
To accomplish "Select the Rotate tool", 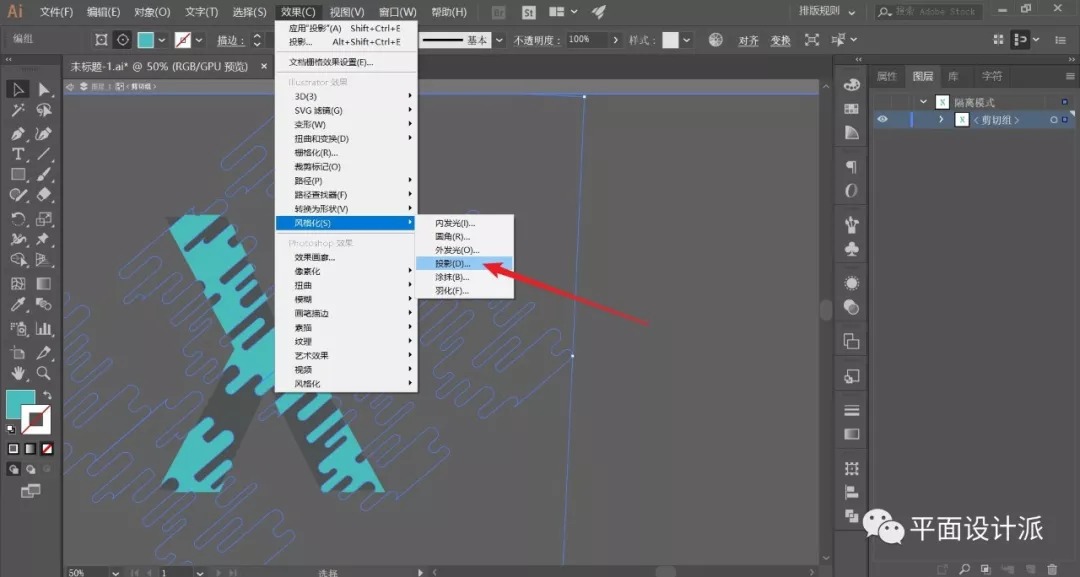I will (x=18, y=219).
